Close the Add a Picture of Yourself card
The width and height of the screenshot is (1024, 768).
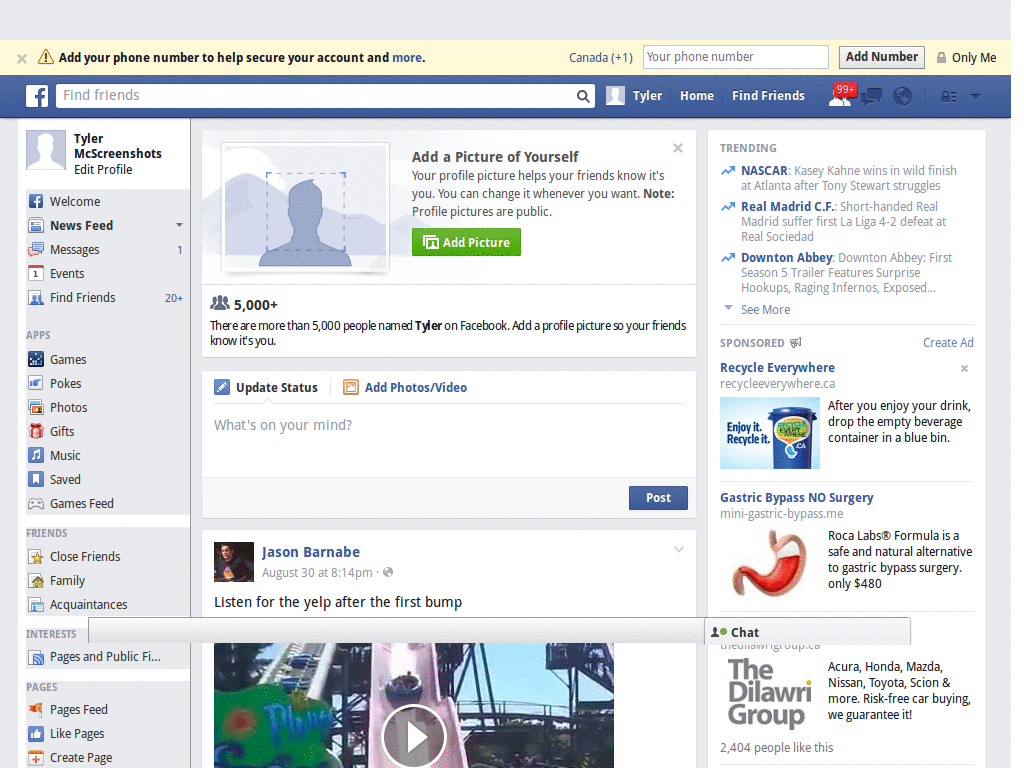tap(678, 148)
